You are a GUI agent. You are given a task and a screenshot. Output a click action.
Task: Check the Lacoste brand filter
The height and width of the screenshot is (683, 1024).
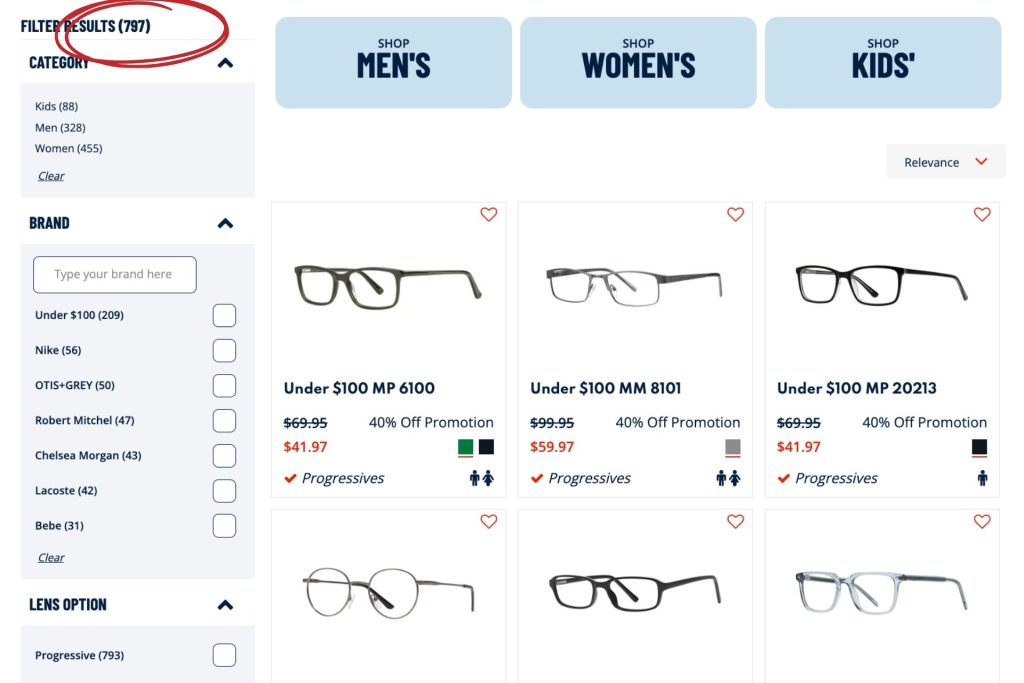click(224, 490)
